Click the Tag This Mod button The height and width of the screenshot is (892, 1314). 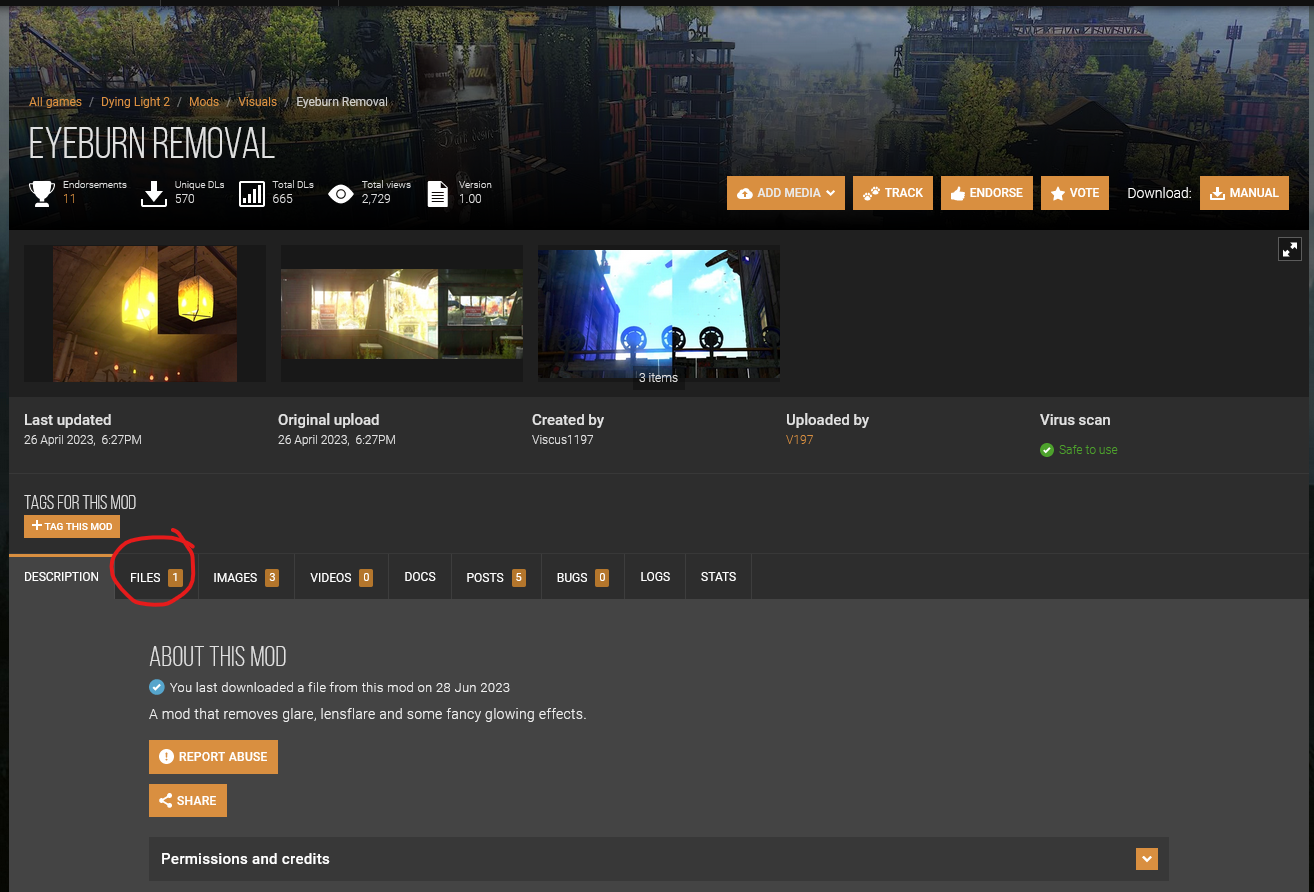[x=72, y=526]
